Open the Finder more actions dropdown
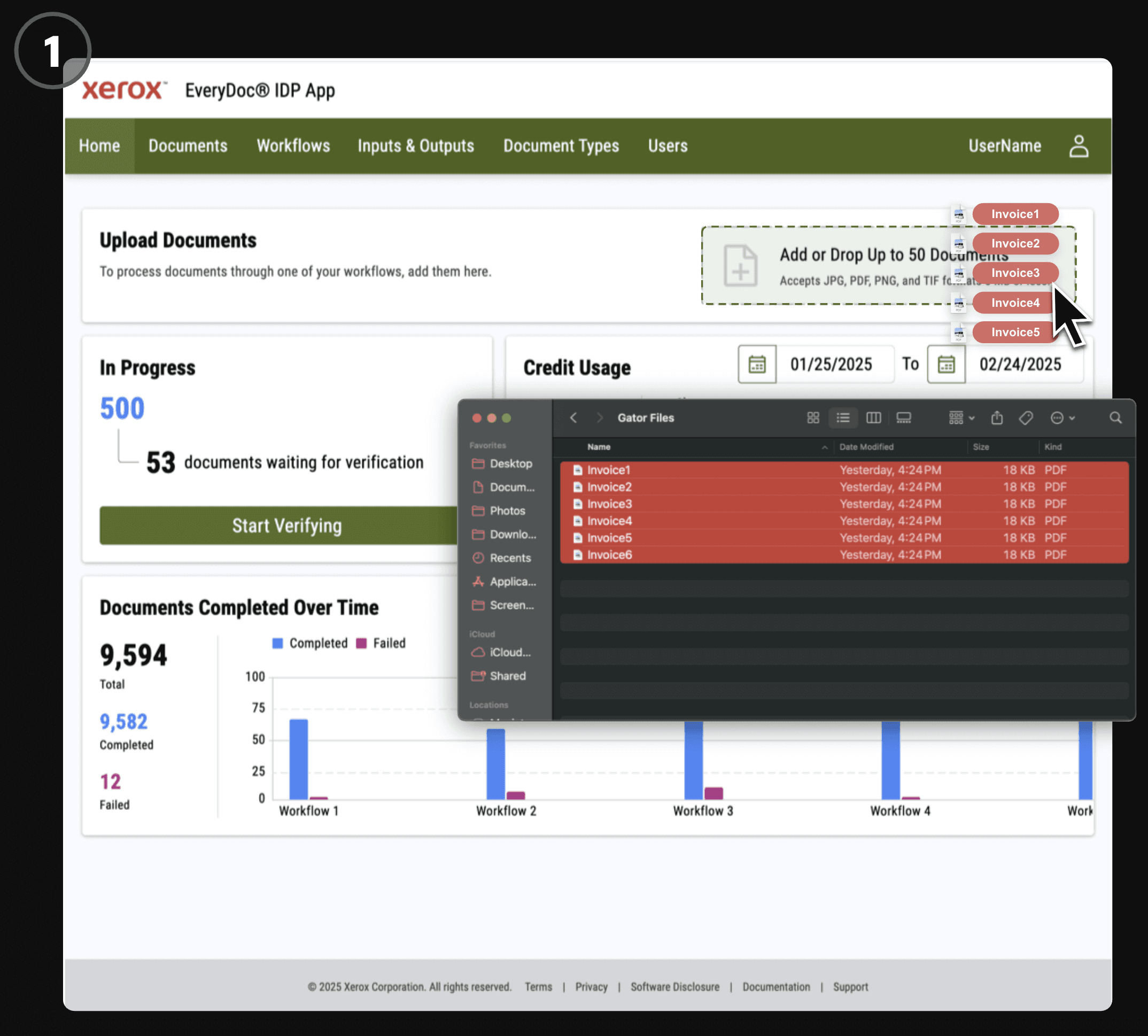 point(1062,419)
